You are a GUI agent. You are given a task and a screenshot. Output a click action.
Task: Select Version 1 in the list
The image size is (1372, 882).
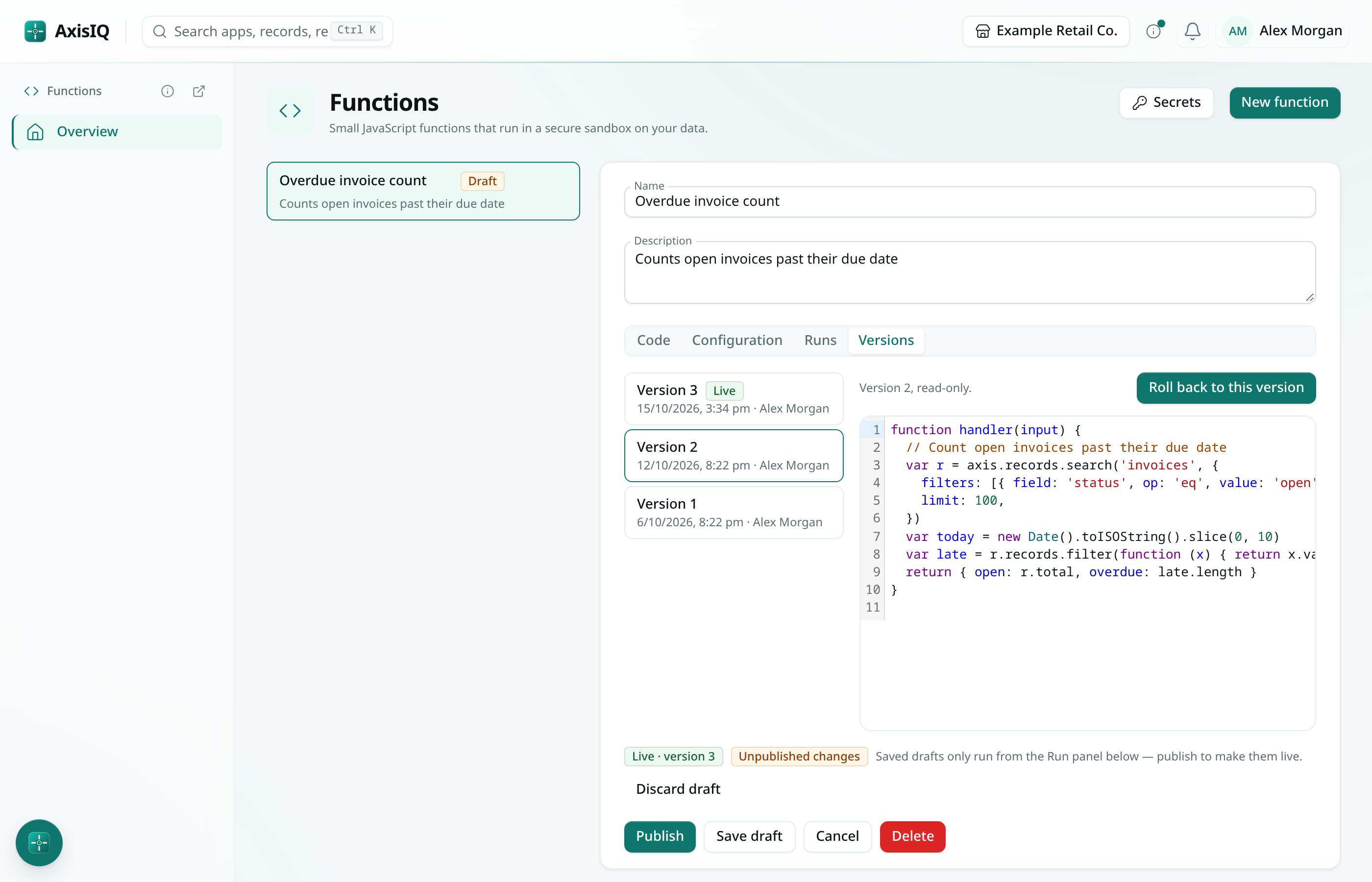734,512
